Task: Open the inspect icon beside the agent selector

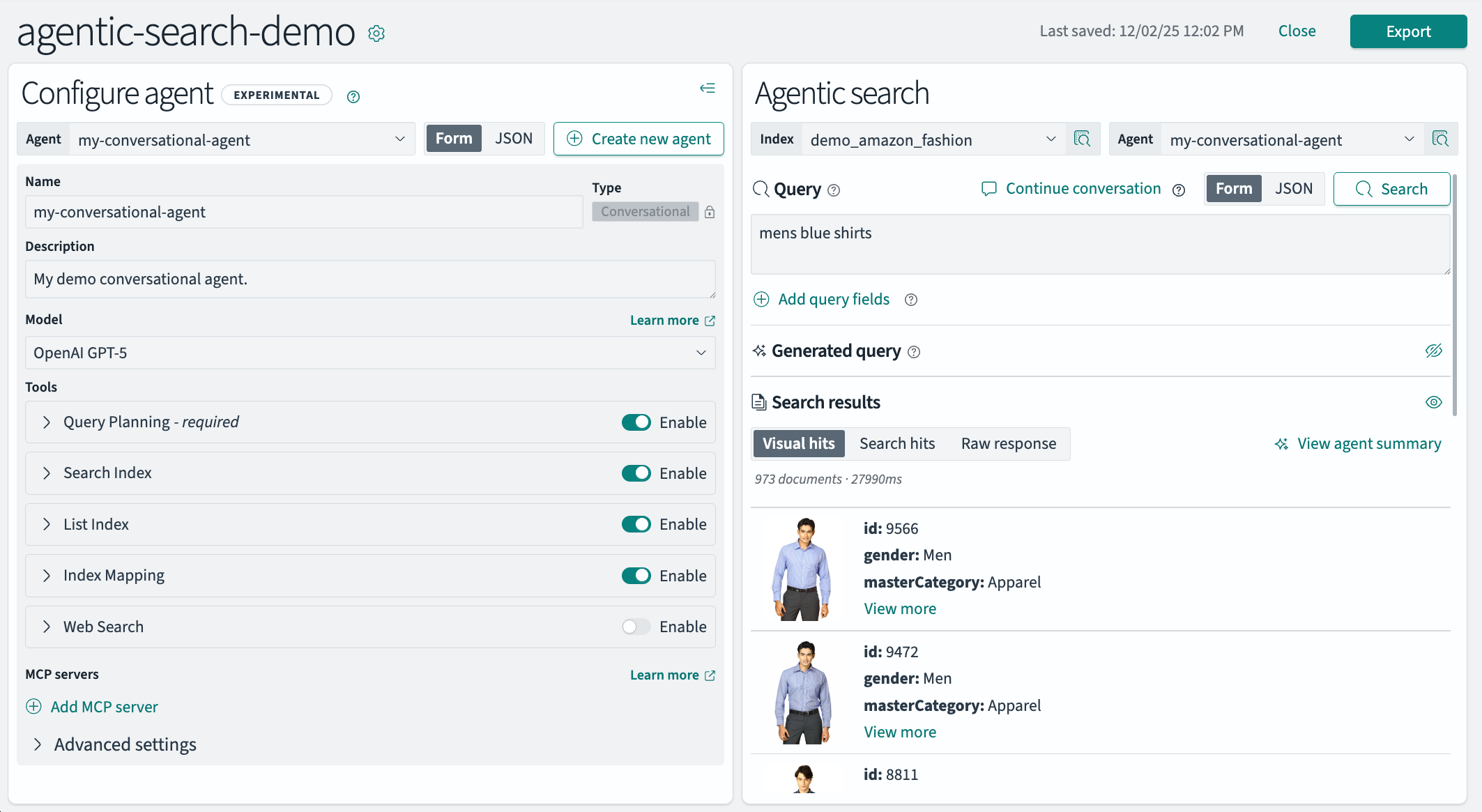Action: click(x=1440, y=139)
